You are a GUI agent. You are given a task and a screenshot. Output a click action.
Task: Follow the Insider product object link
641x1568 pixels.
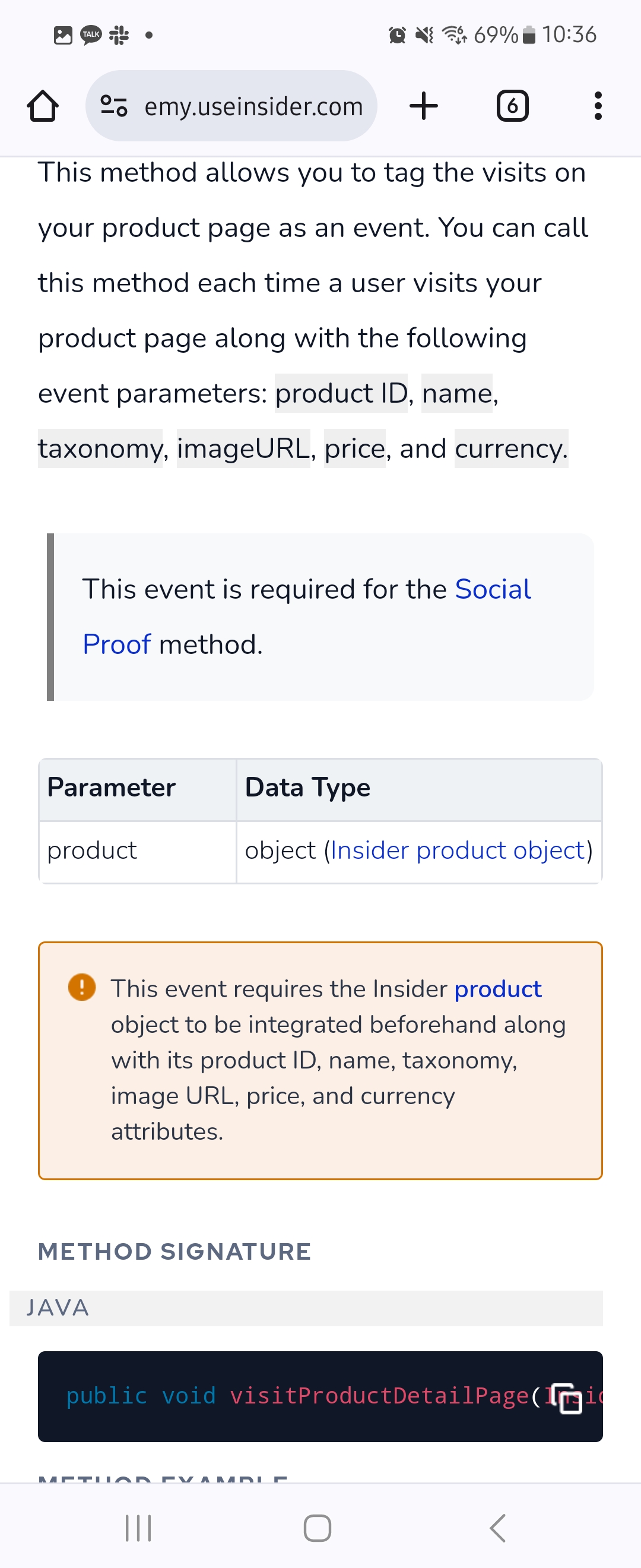458,851
